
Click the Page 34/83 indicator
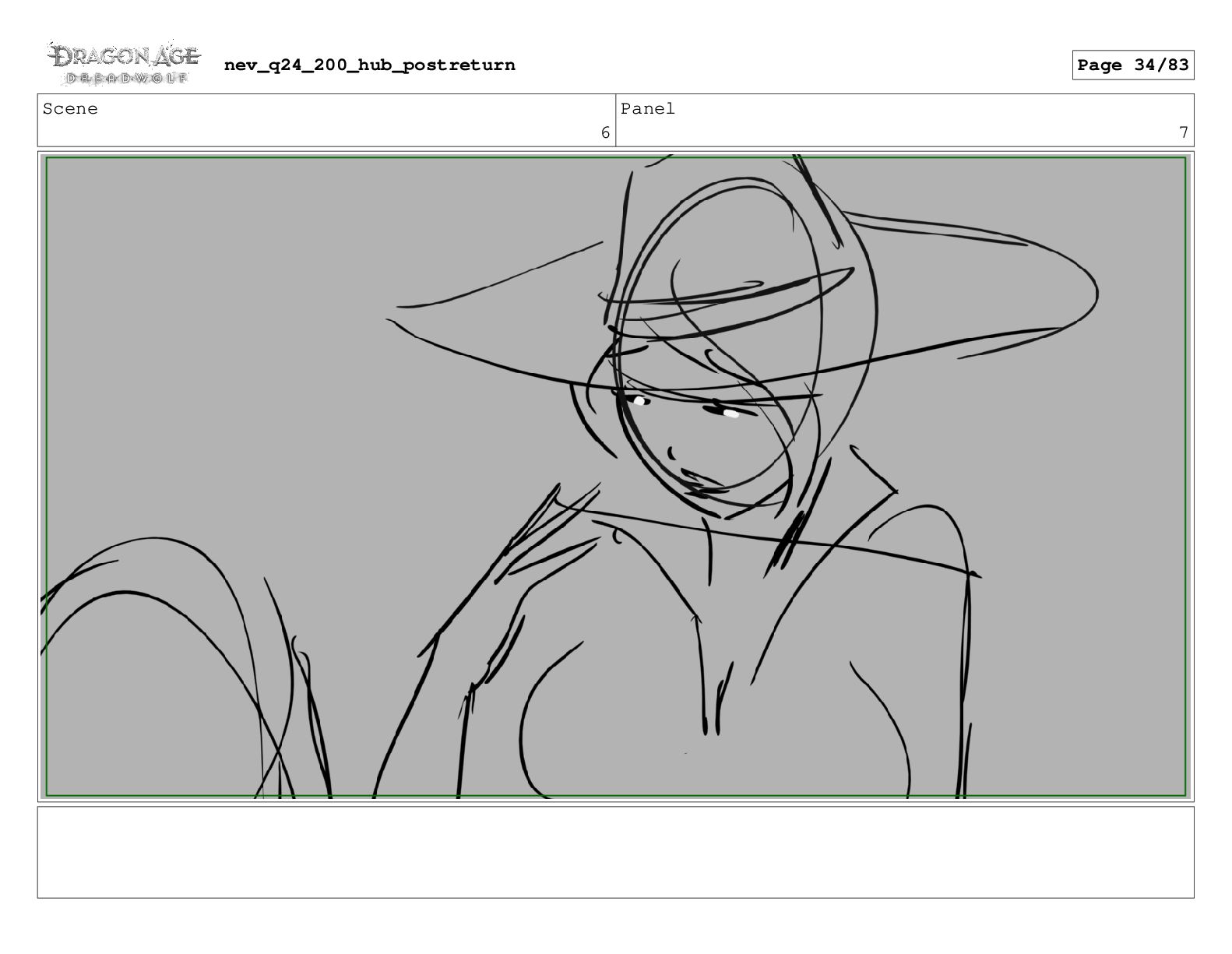click(x=1132, y=65)
